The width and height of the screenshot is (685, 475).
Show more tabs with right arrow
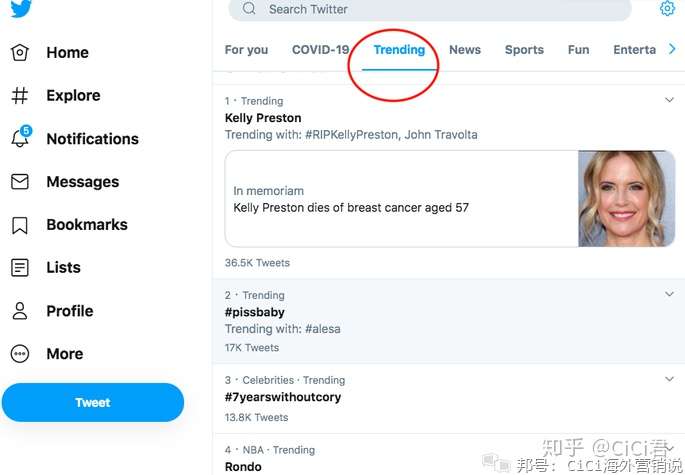(672, 49)
